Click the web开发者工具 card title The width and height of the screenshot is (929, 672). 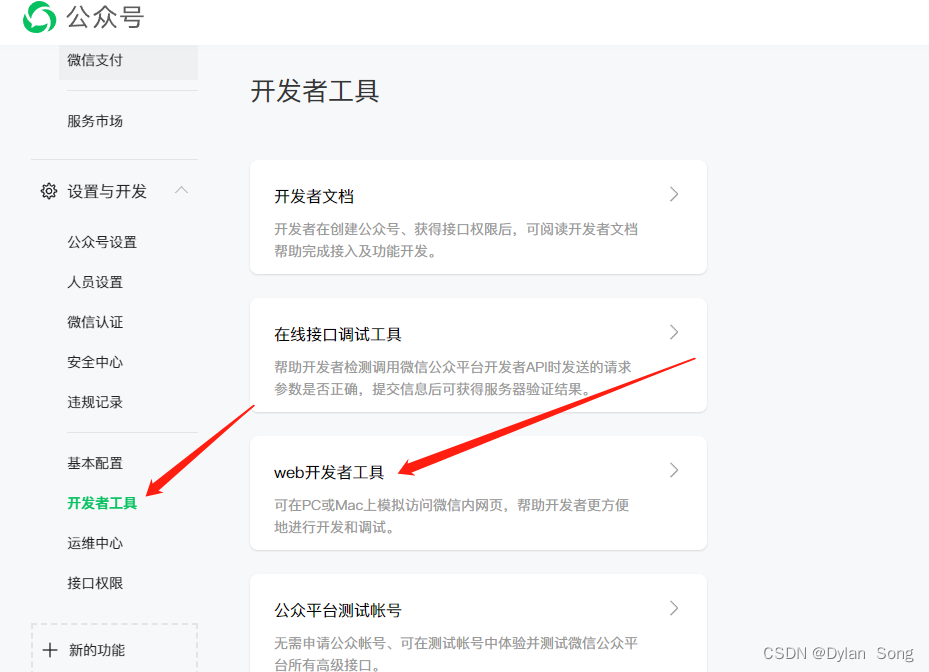(329, 472)
